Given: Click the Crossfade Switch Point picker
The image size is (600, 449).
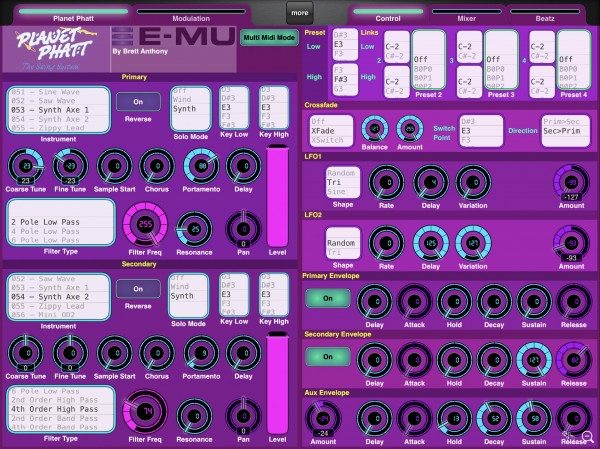Looking at the screenshot, I should (481, 131).
